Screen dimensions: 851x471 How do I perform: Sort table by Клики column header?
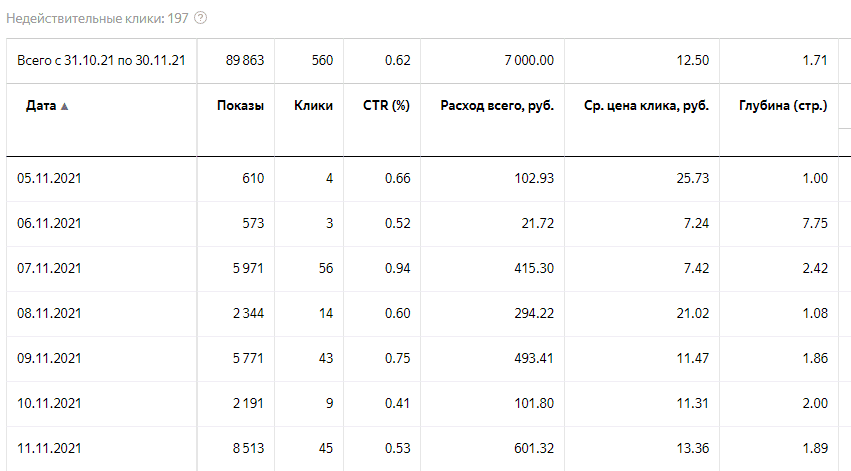click(x=314, y=106)
